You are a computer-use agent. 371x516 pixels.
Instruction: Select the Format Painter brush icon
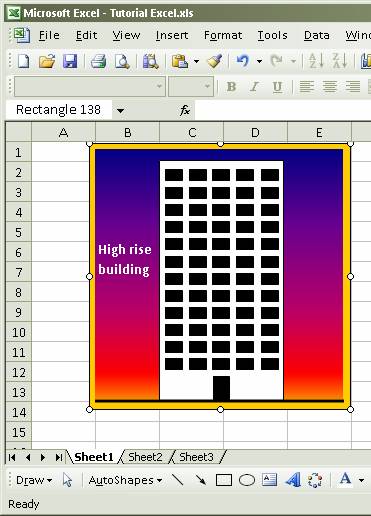pyautogui.click(x=214, y=61)
